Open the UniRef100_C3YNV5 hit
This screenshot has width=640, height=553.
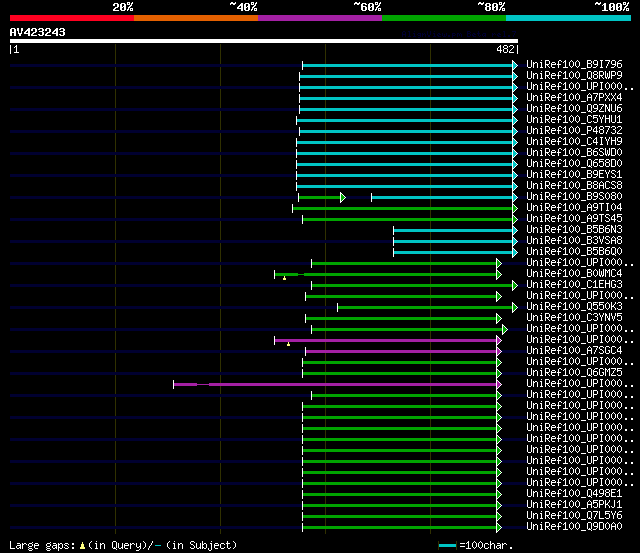[574, 318]
